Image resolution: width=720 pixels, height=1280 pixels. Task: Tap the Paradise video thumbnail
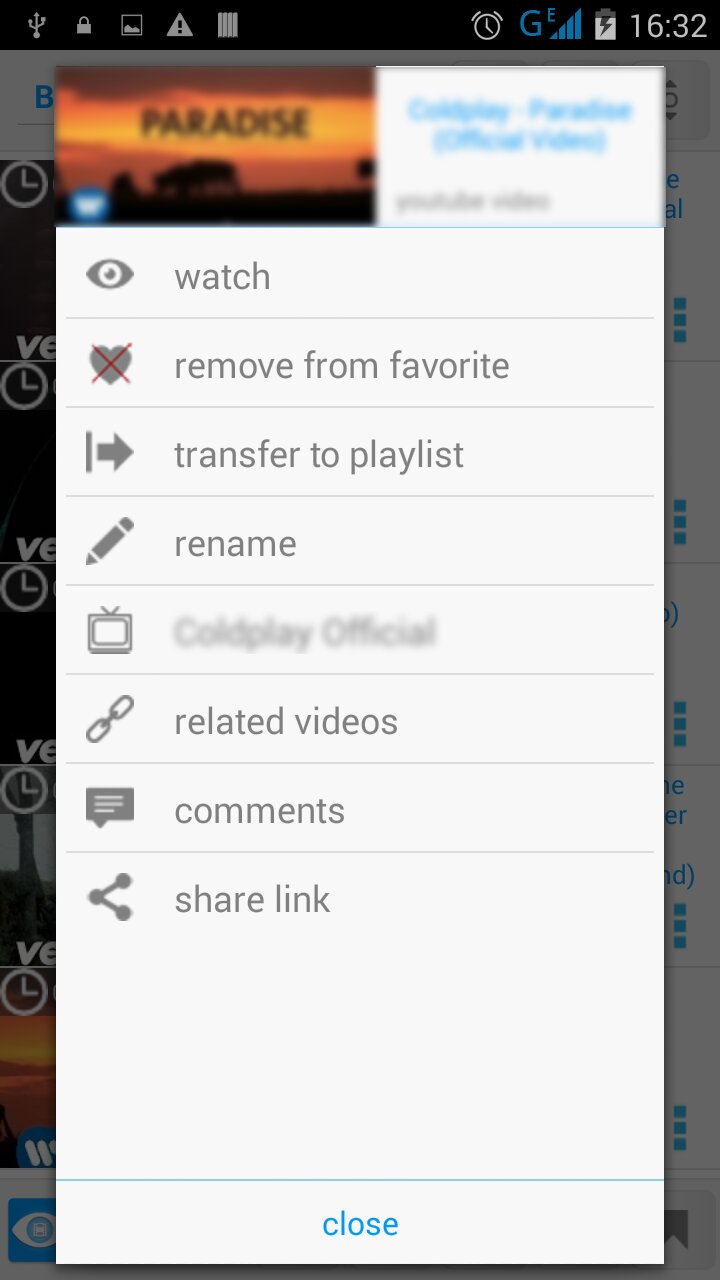(x=215, y=146)
